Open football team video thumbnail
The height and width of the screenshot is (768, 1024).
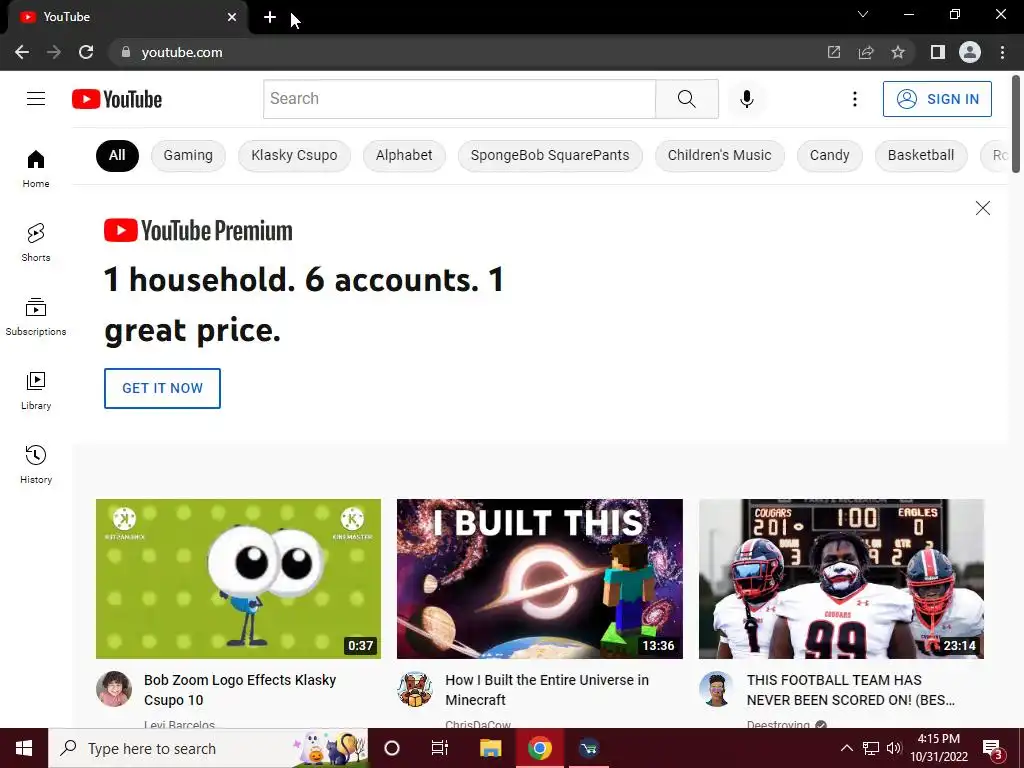[x=841, y=579]
